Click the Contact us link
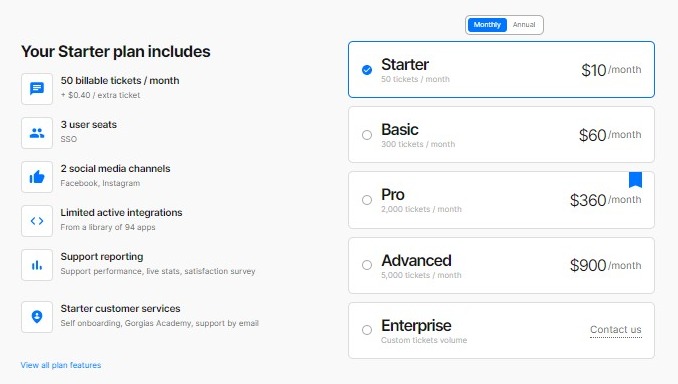Screen dimensions: 678x384 tap(616, 330)
